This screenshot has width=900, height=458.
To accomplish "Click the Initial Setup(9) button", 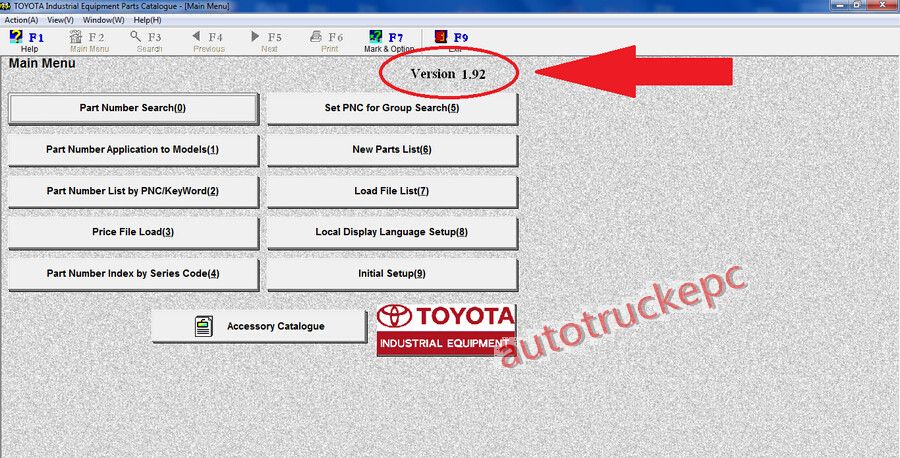I will pyautogui.click(x=391, y=273).
